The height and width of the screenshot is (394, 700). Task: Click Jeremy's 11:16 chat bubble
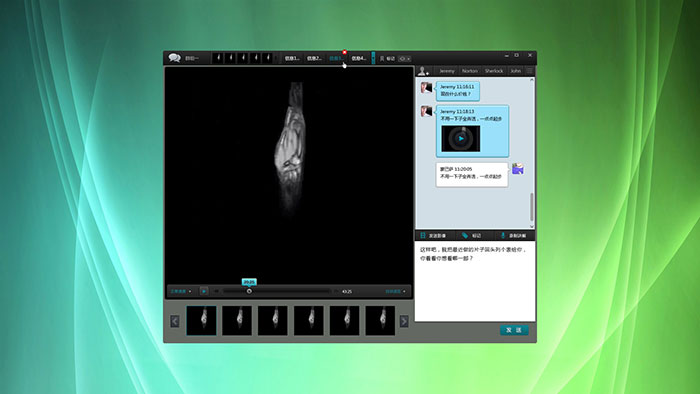(x=458, y=91)
